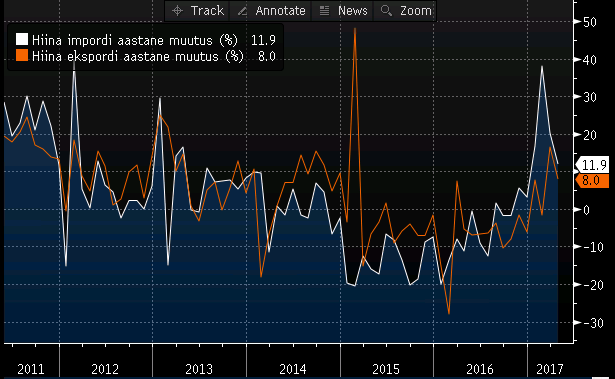Click white swatch for Hiina impordi series
The height and width of the screenshot is (379, 615).
click(22, 40)
